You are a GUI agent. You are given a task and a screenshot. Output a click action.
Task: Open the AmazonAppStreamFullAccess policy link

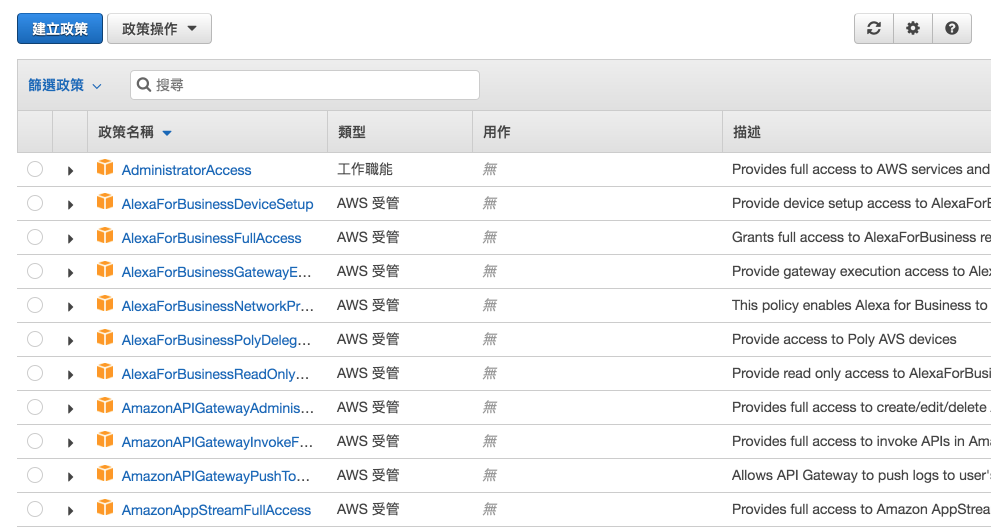216,510
